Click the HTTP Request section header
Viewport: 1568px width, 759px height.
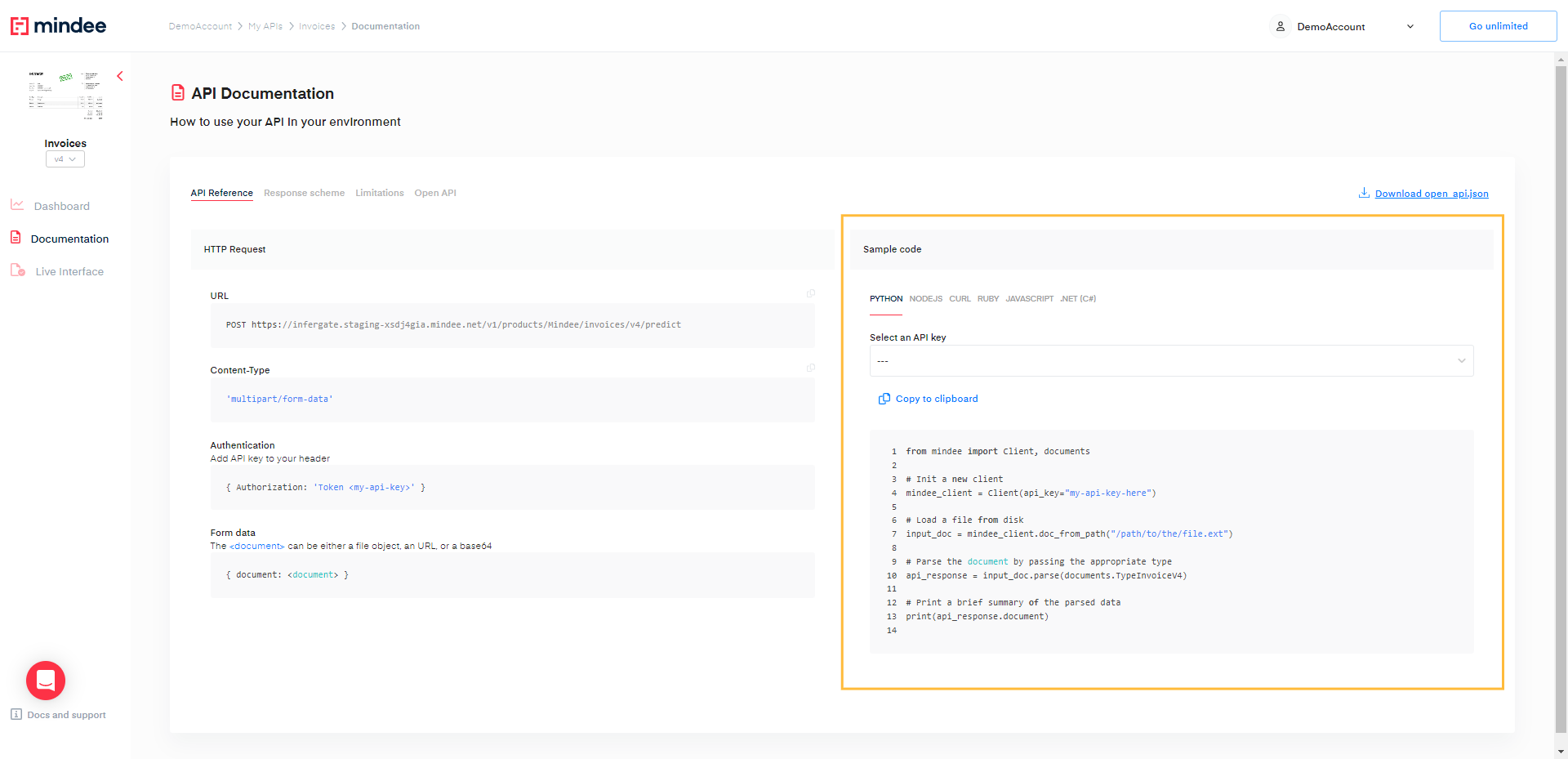pos(512,249)
